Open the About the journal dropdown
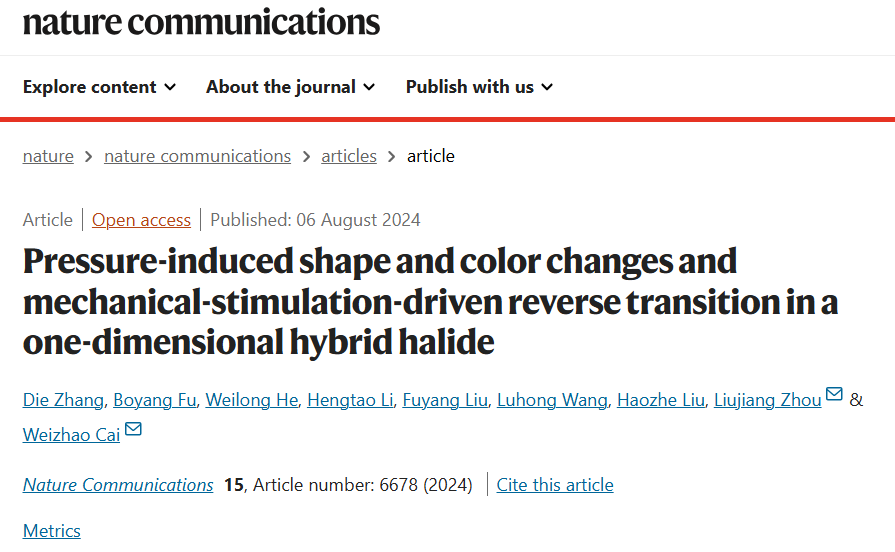Screen dimensions: 895x552 point(291,87)
